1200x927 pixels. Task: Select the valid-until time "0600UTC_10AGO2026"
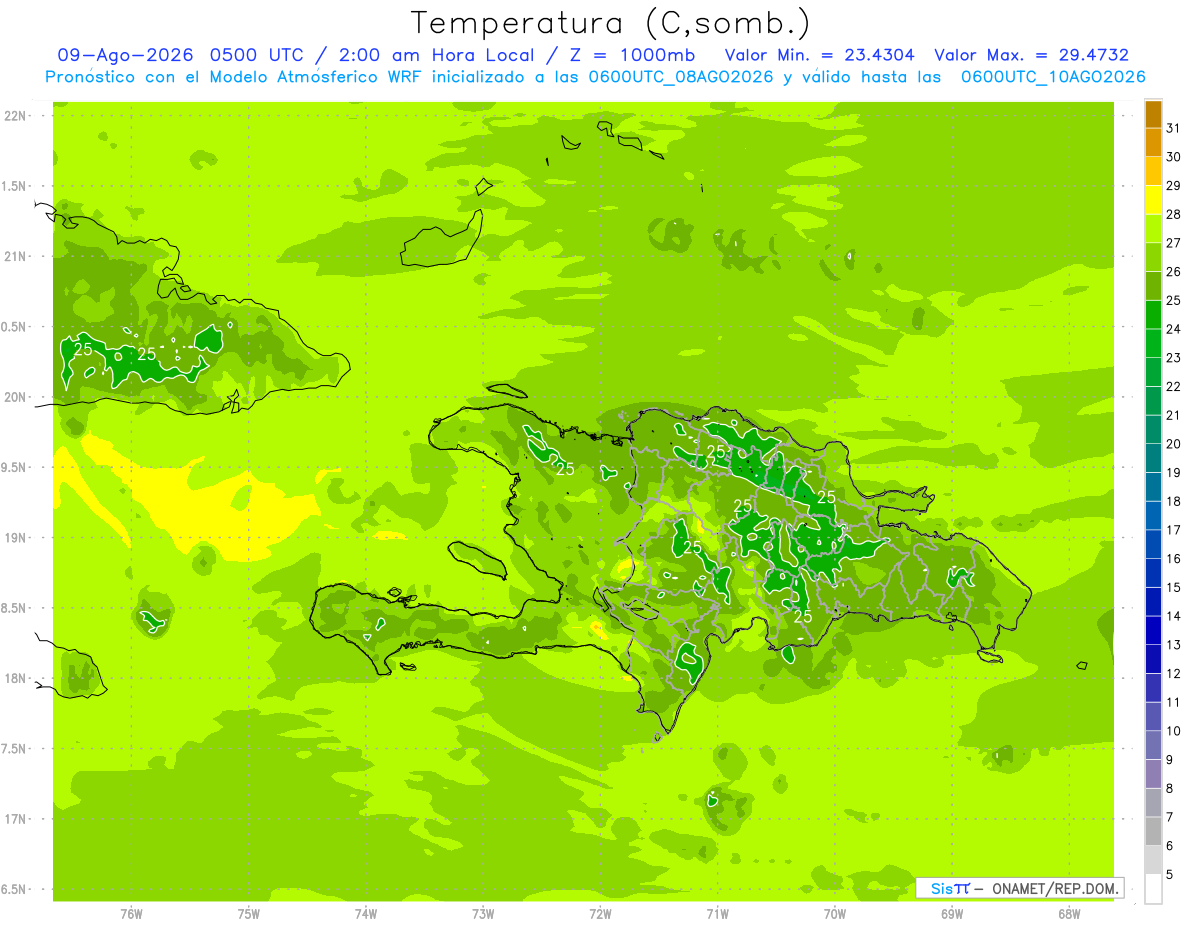1053,77
